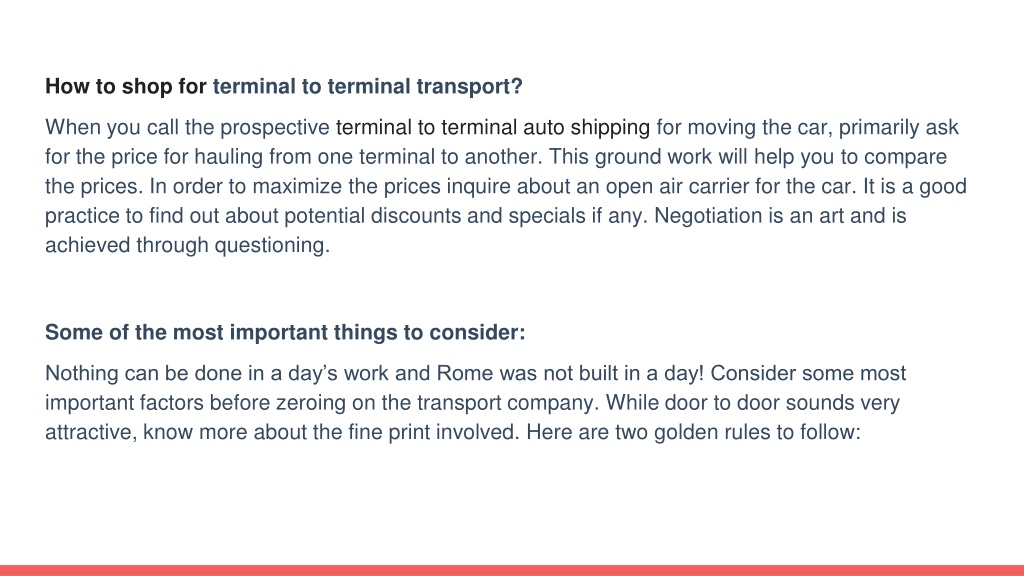Click the red bar at the slide bottom
The height and width of the screenshot is (576, 1024).
[x=512, y=571]
